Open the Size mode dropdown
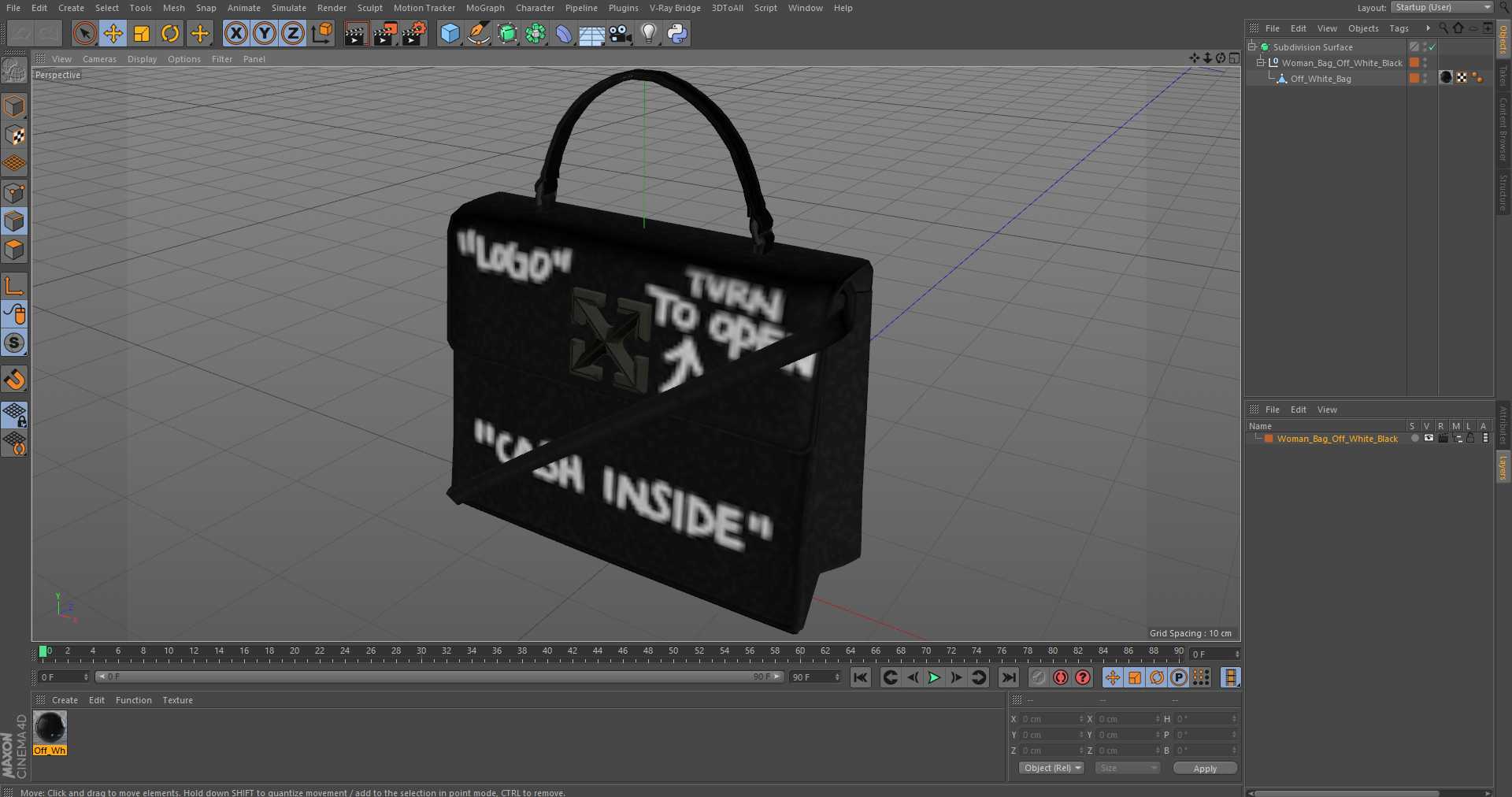Image resolution: width=1512 pixels, height=797 pixels. pyautogui.click(x=1128, y=768)
